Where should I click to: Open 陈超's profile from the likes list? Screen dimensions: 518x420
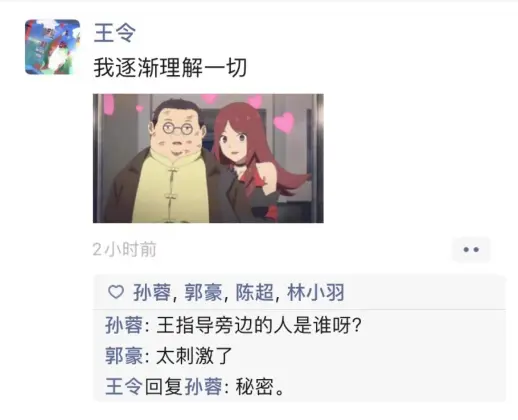pyautogui.click(x=255, y=293)
